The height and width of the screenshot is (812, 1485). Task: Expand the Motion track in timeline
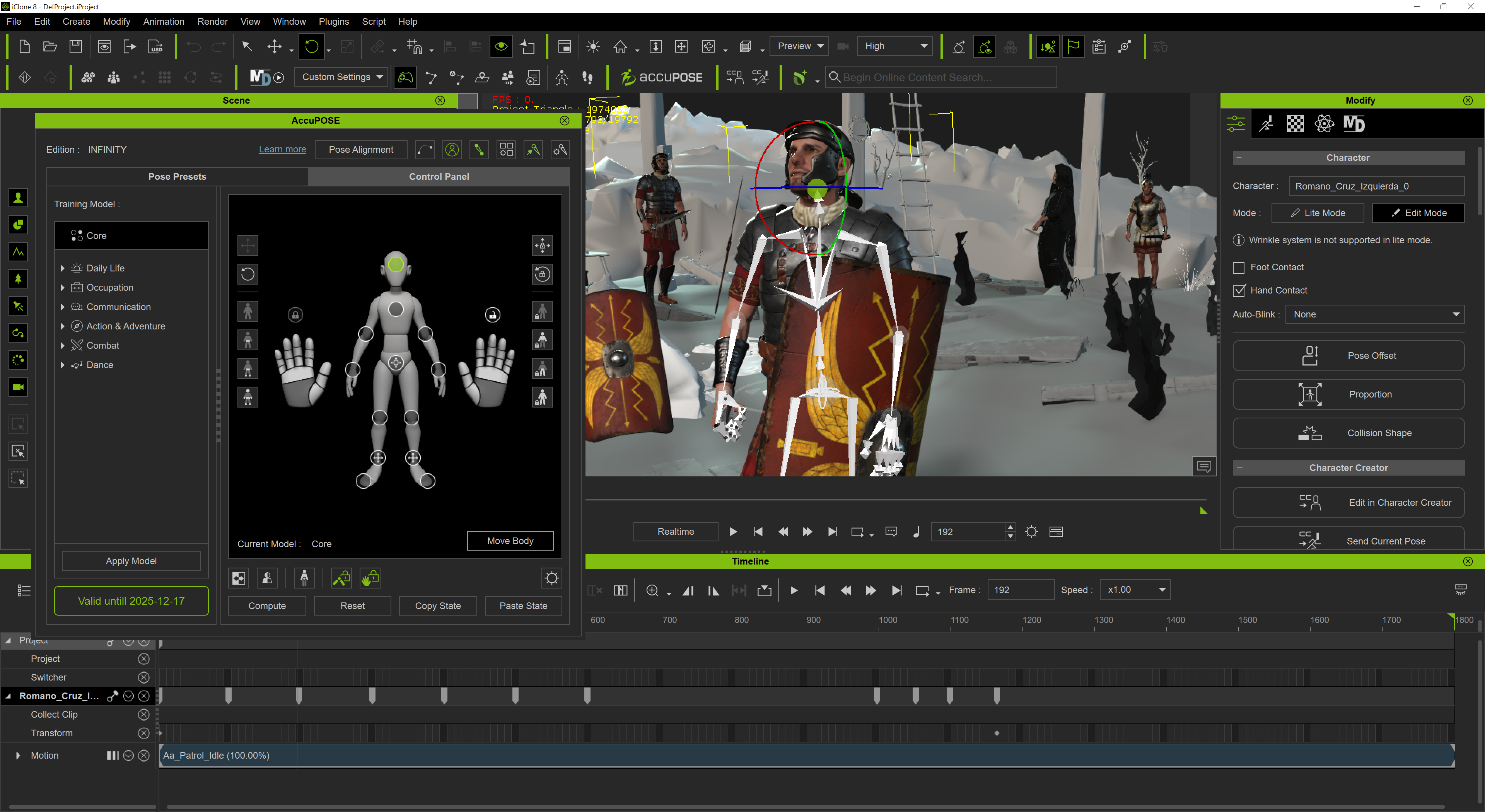pyautogui.click(x=18, y=756)
